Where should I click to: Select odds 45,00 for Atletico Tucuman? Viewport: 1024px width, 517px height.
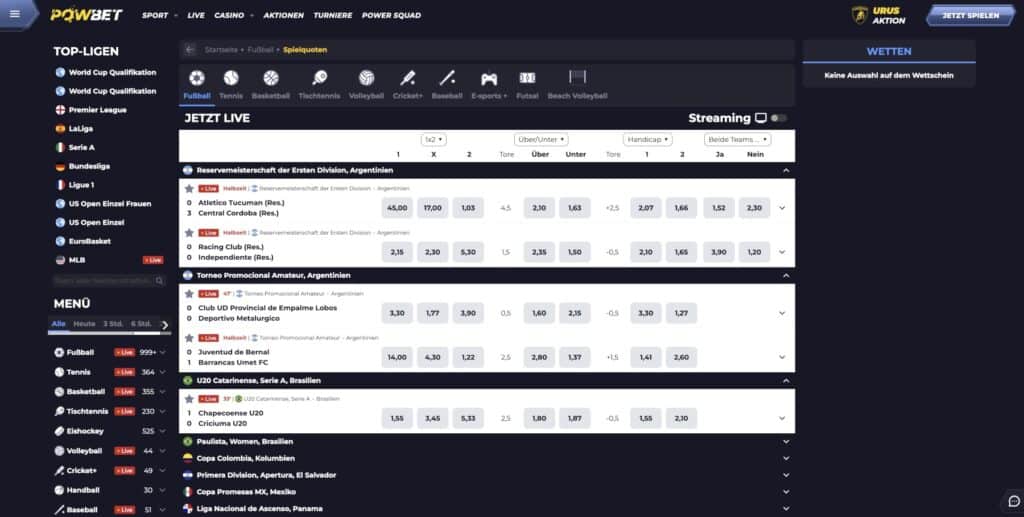pos(397,208)
